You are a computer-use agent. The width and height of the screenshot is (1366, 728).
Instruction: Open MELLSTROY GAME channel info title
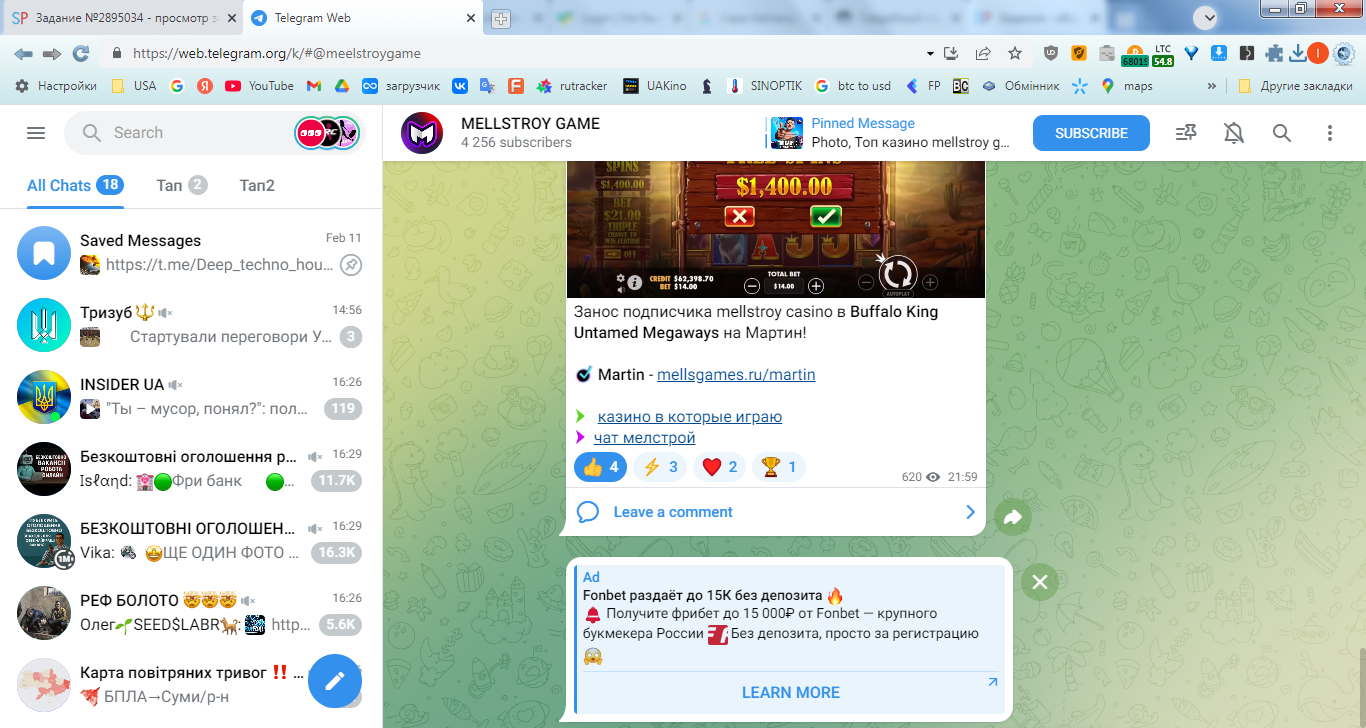(x=530, y=124)
